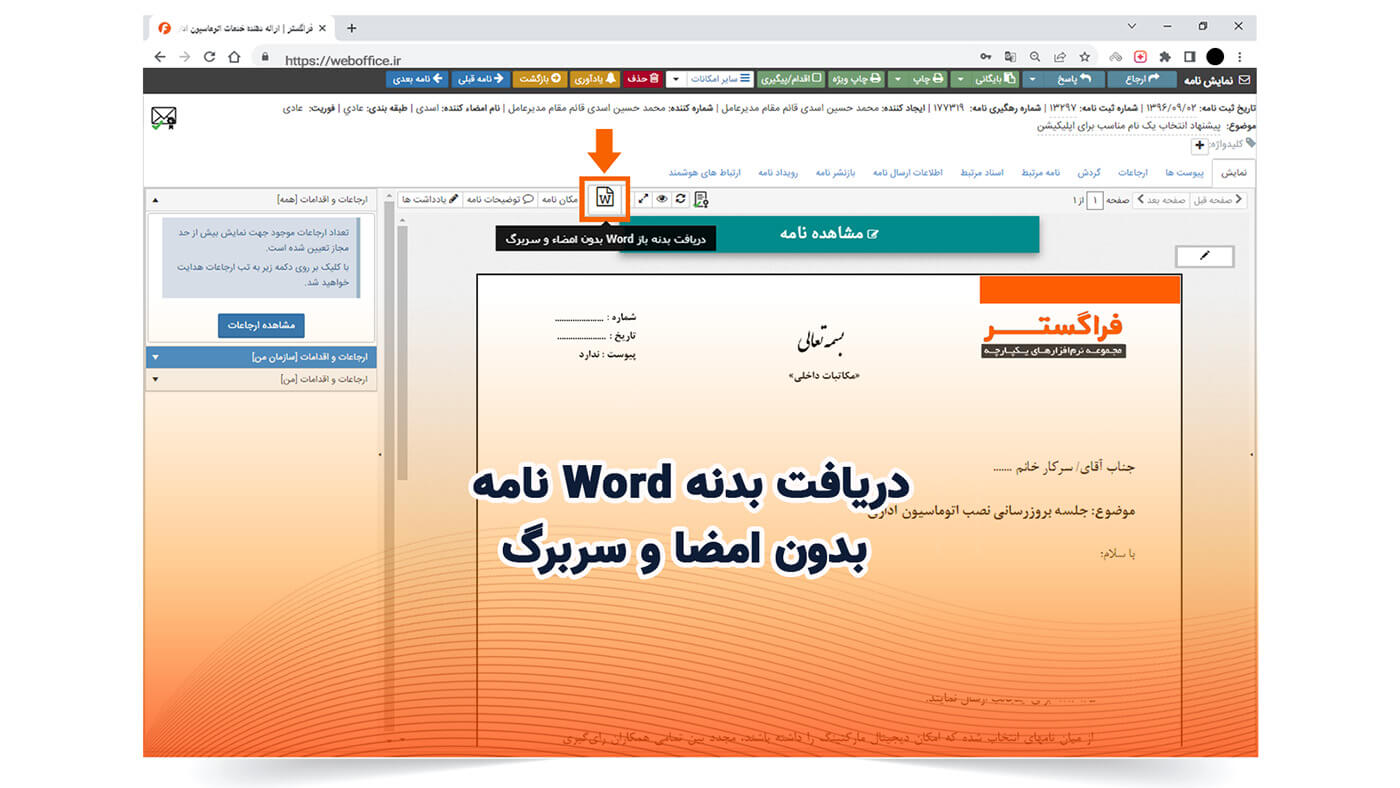Switch to the پیوست ها tab
This screenshot has width=1400, height=788.
coord(1183,173)
